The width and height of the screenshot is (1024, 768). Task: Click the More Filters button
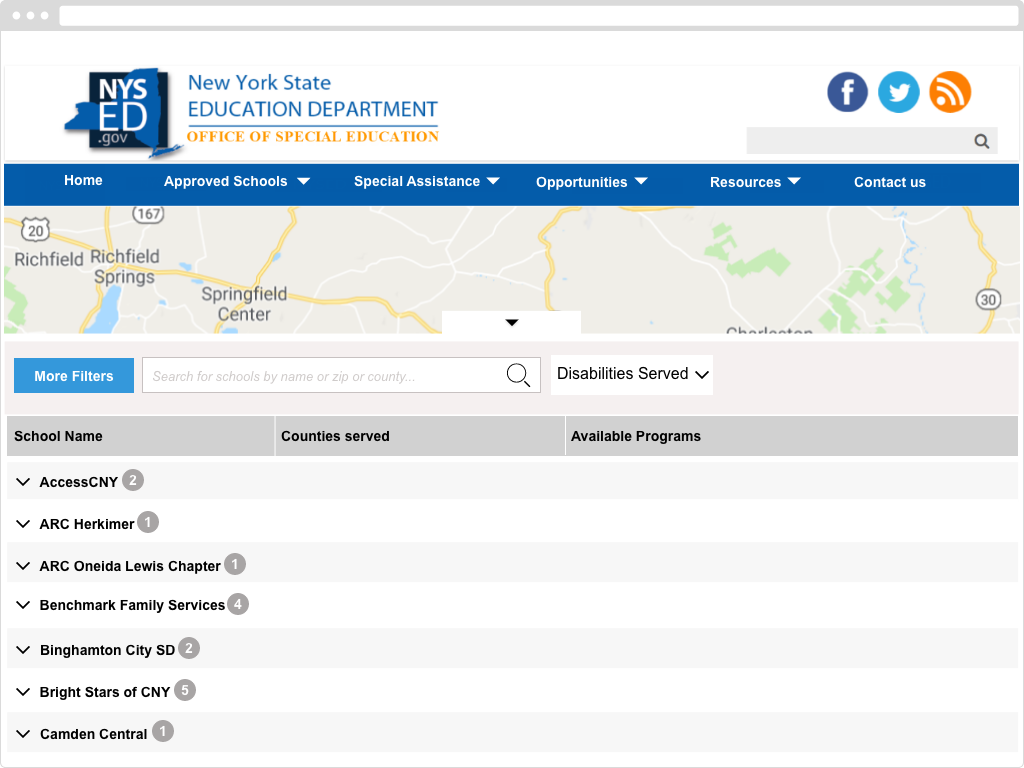click(x=74, y=376)
